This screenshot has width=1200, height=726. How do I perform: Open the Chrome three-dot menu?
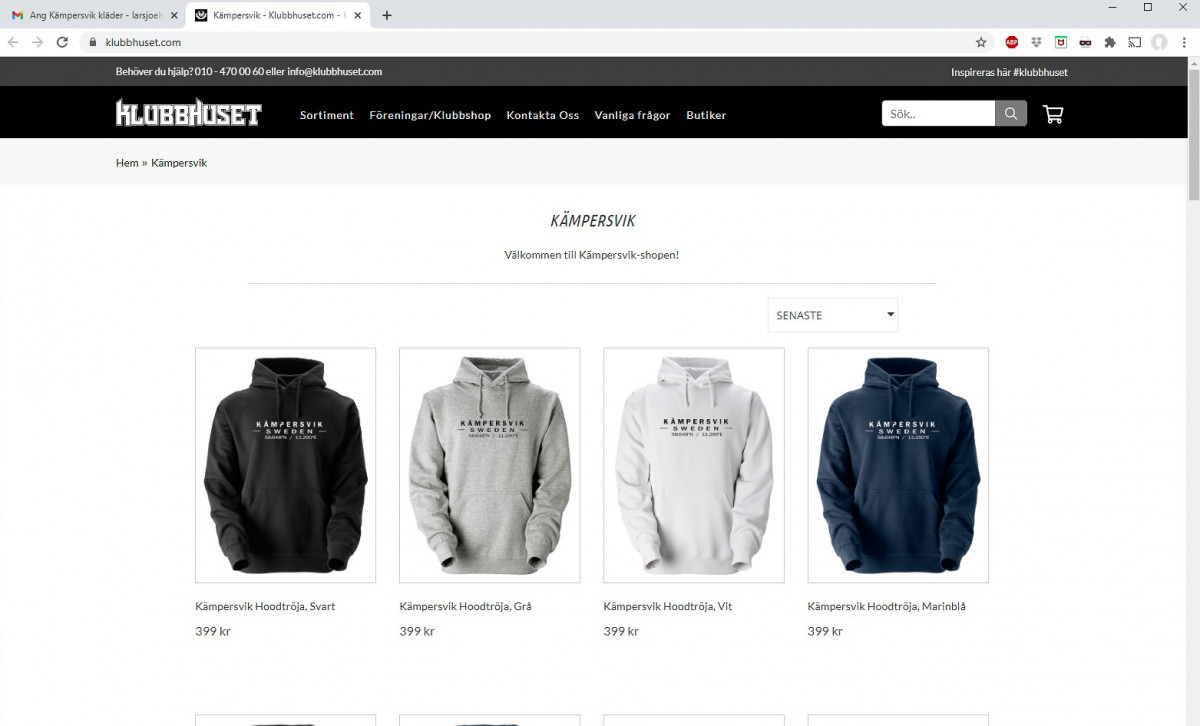coord(1184,42)
